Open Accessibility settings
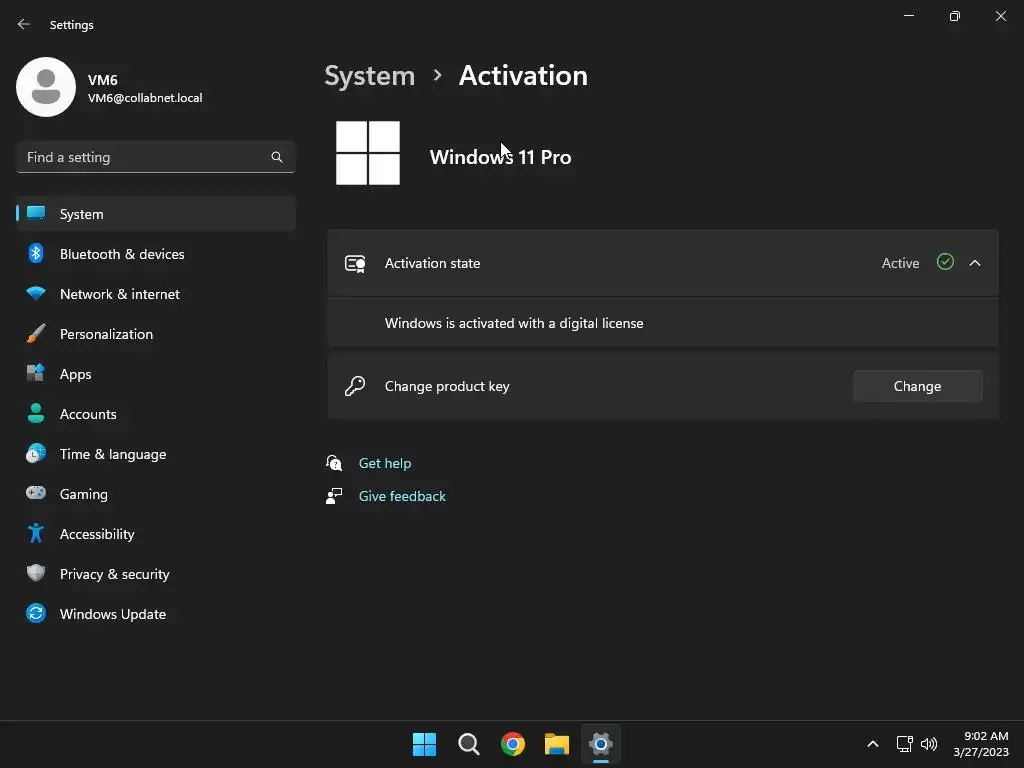 (155, 534)
